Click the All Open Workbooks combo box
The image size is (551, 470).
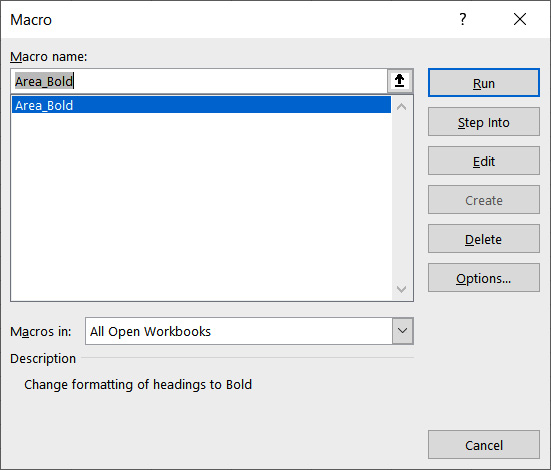pyautogui.click(x=249, y=331)
